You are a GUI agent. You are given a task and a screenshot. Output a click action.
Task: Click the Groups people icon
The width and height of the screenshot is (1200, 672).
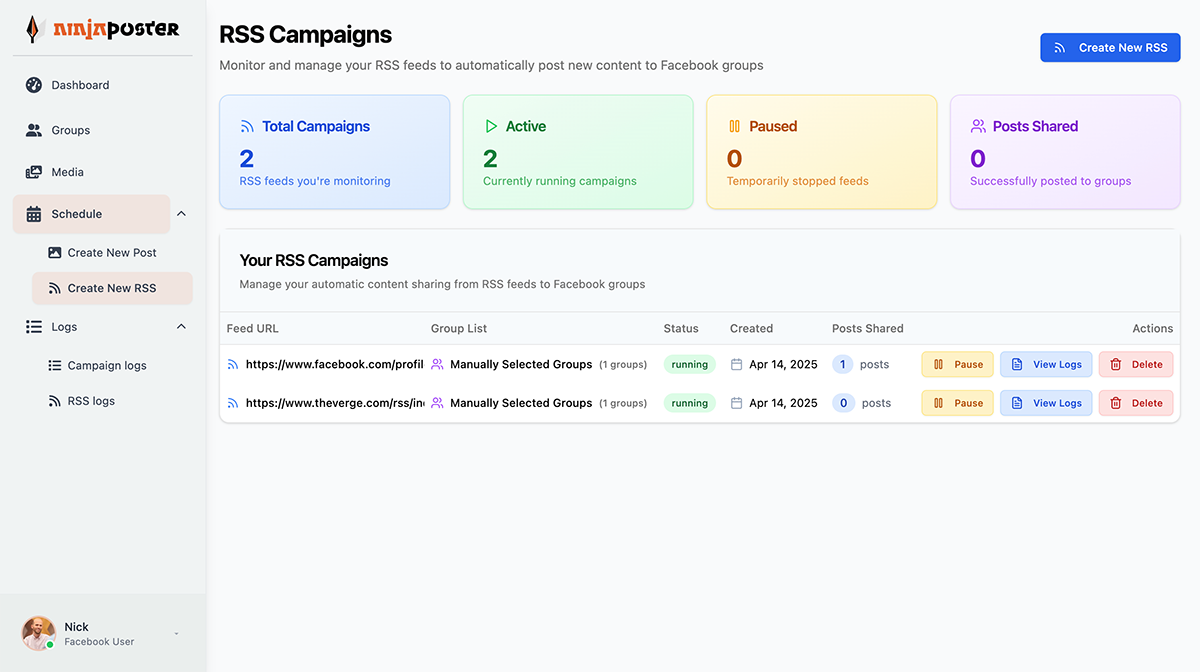[34, 130]
